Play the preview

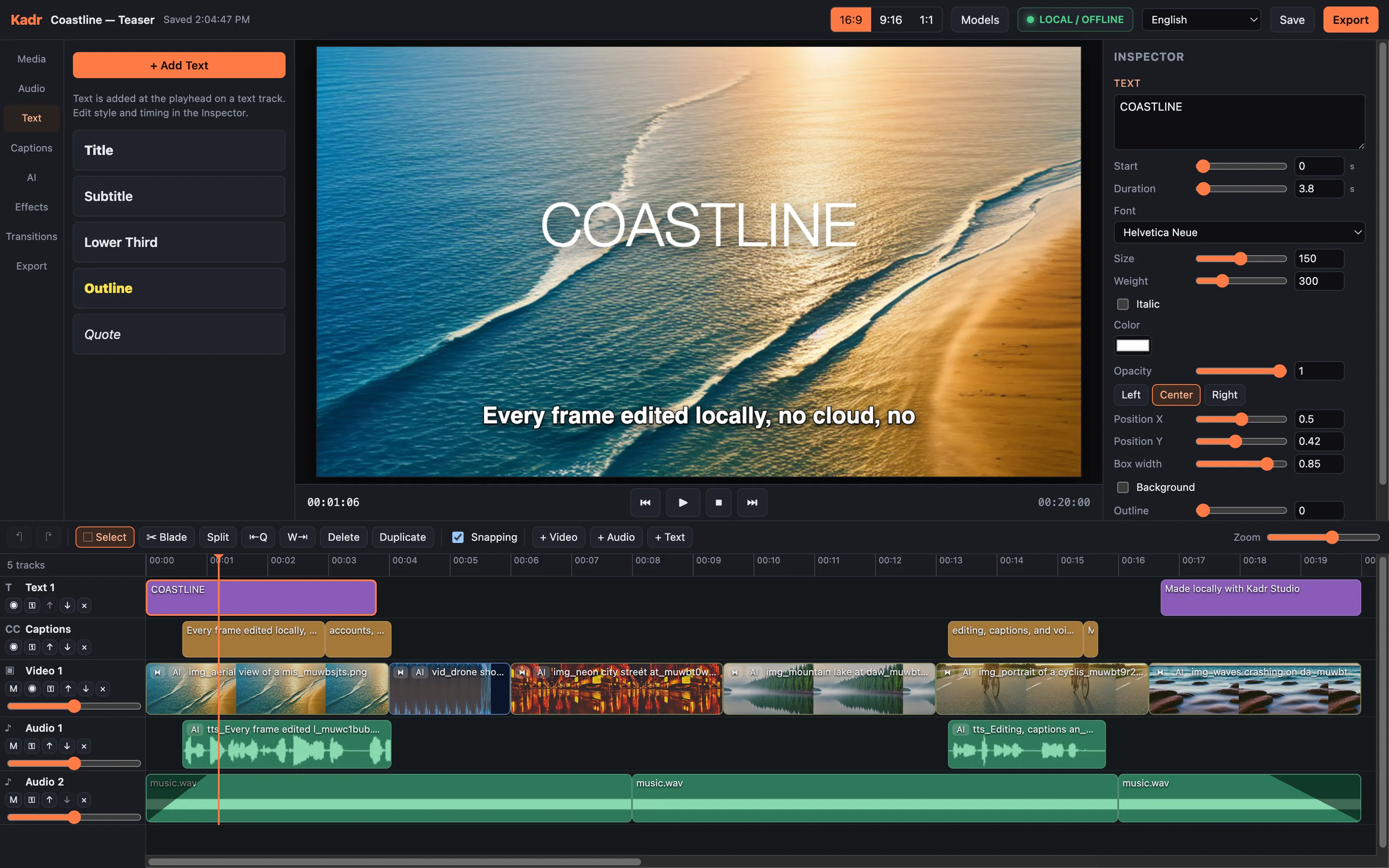pyautogui.click(x=683, y=502)
